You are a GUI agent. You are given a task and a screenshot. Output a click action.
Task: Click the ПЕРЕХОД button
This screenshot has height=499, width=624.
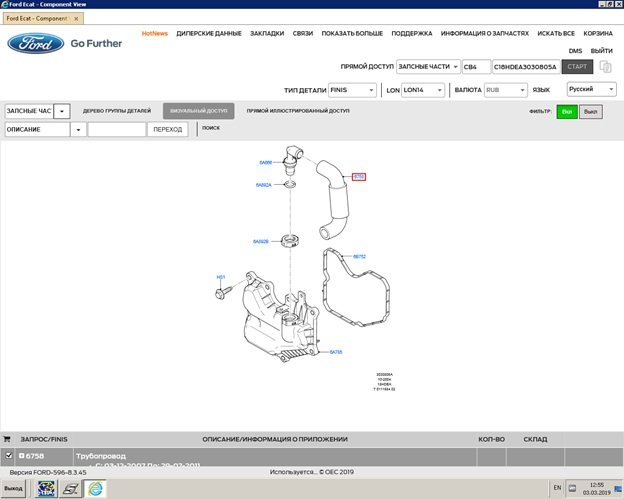coord(168,129)
